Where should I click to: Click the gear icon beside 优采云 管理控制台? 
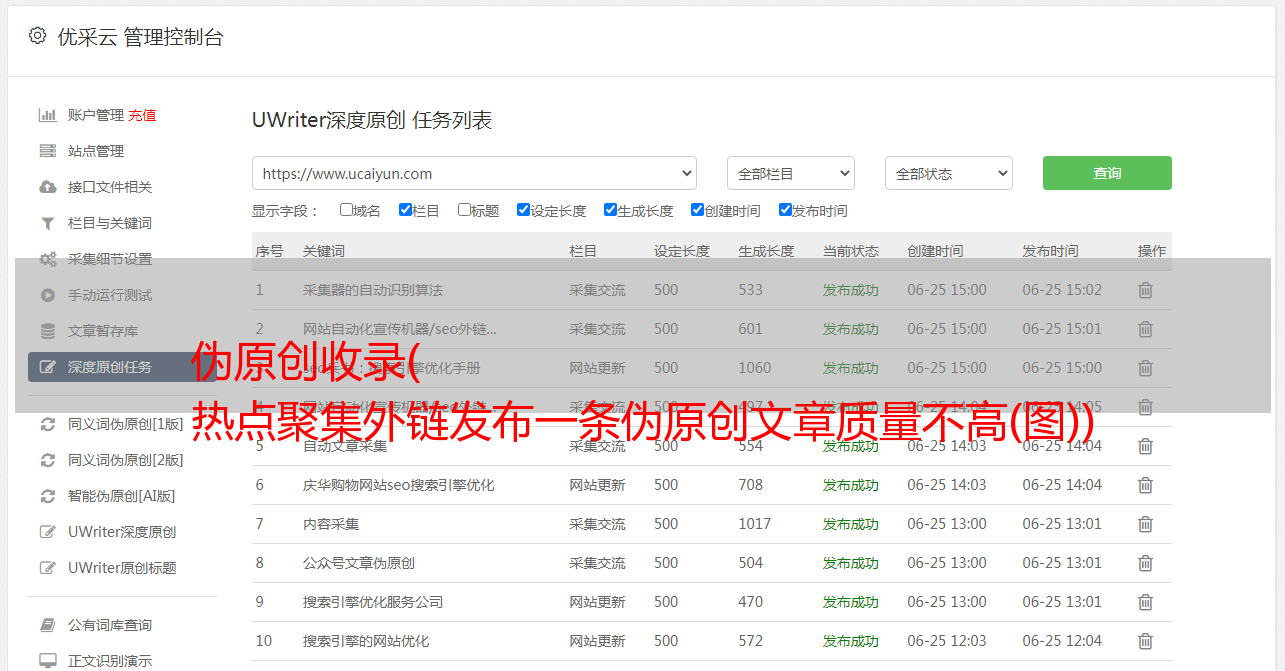pyautogui.click(x=37, y=36)
